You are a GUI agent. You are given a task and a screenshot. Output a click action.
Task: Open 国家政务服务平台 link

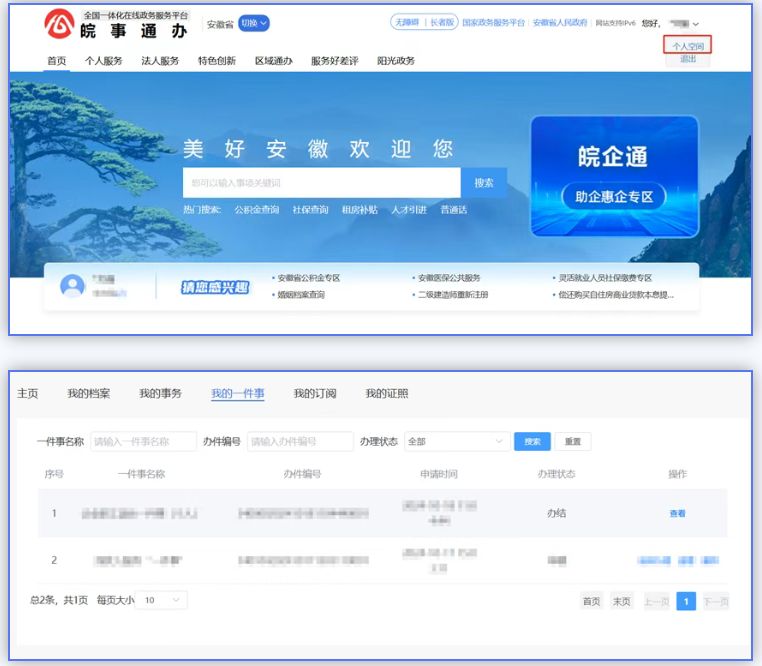click(x=493, y=22)
